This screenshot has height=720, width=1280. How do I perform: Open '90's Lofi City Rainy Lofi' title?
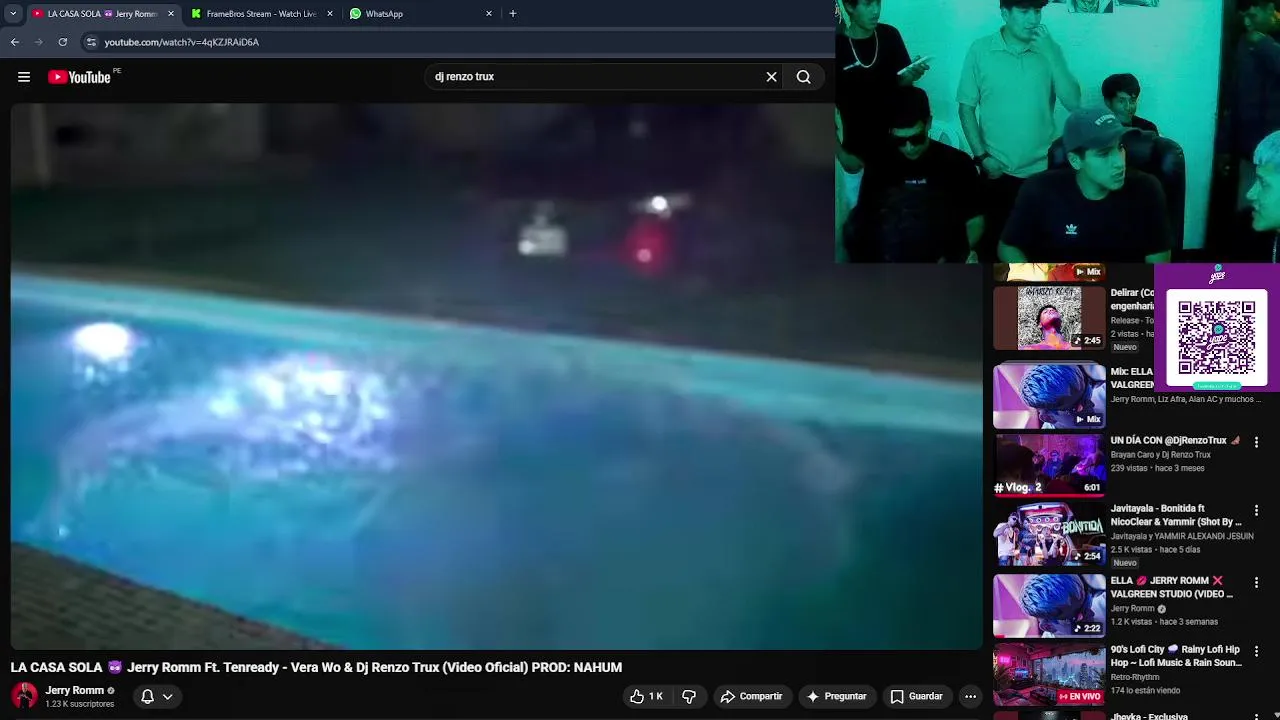pos(1176,656)
